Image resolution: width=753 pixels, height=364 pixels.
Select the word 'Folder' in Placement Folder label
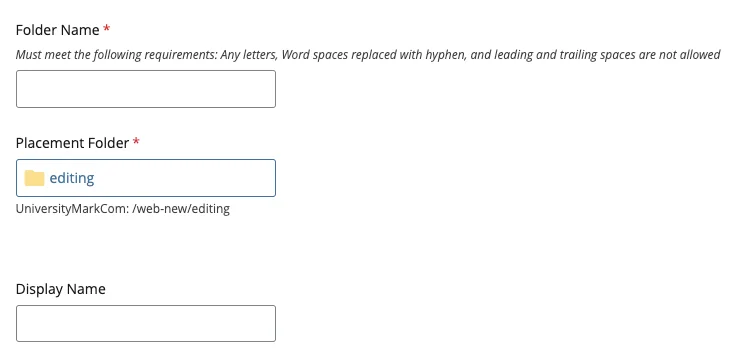point(109,143)
